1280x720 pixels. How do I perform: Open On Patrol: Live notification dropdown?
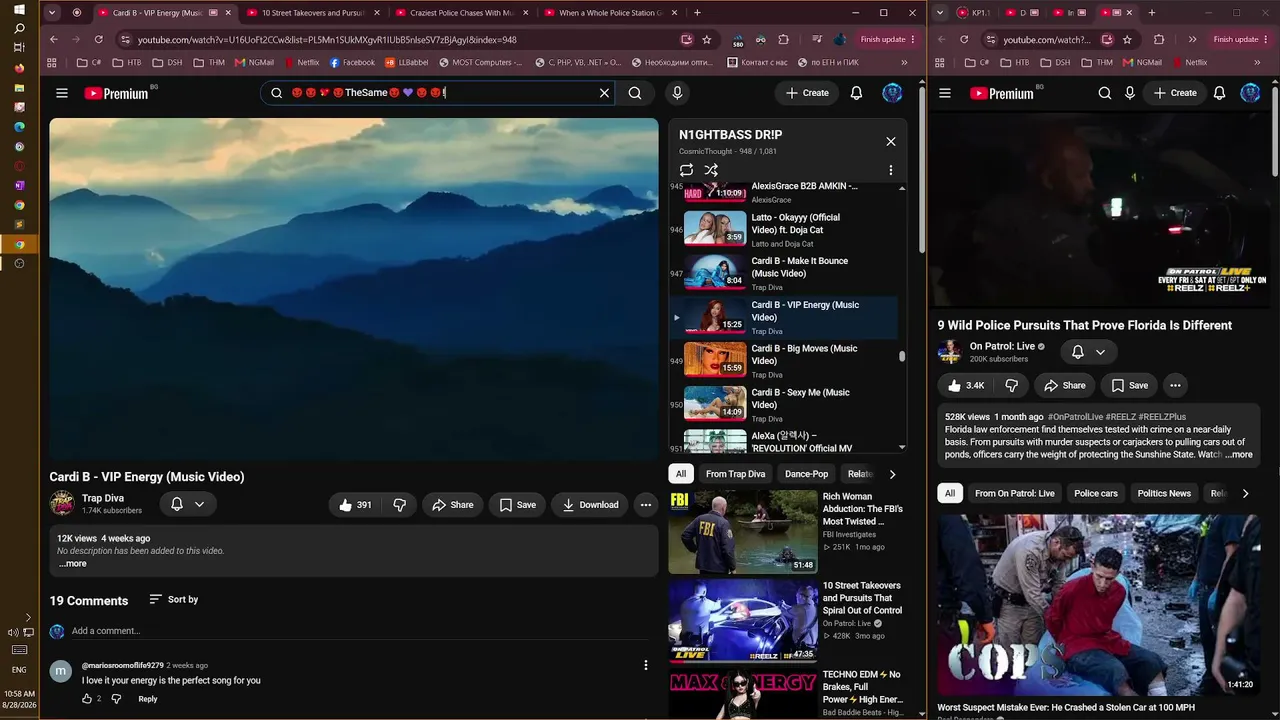tap(1089, 352)
